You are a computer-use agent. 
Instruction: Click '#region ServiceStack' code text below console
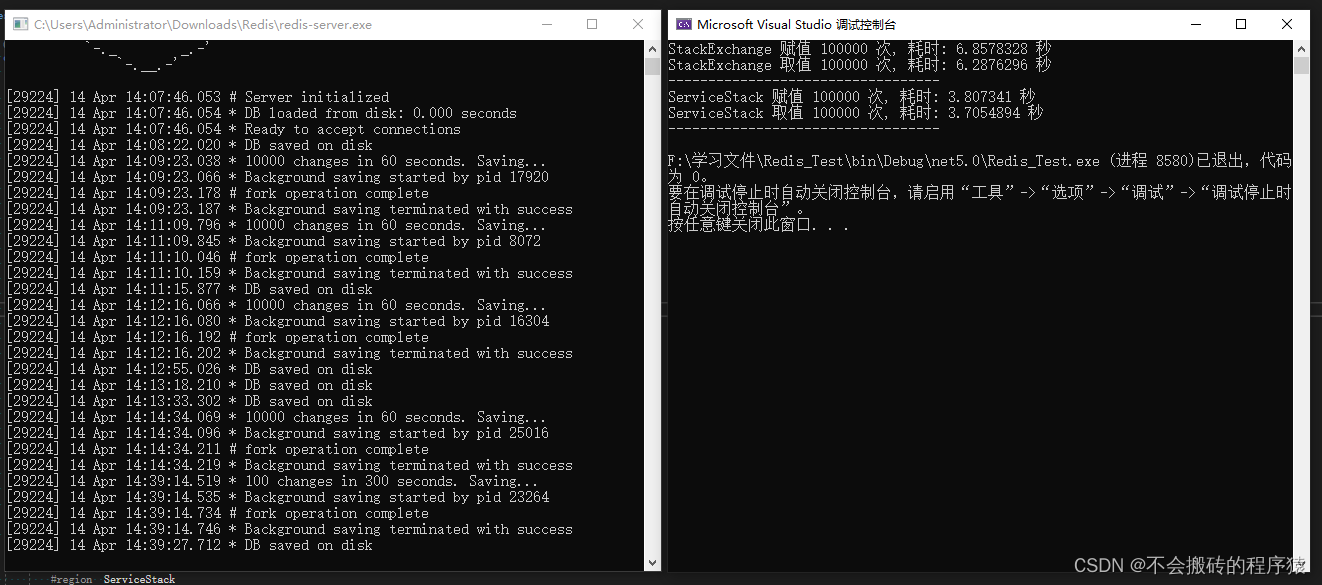click(x=113, y=579)
